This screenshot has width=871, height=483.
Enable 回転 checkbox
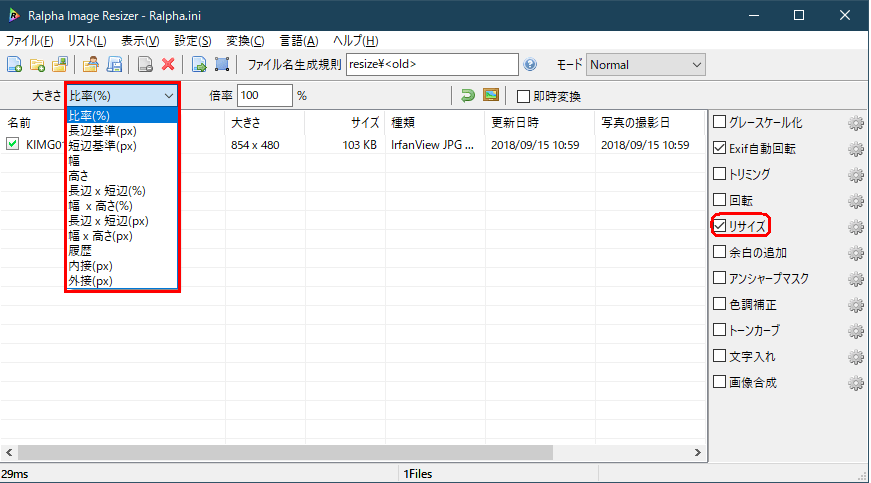(719, 199)
